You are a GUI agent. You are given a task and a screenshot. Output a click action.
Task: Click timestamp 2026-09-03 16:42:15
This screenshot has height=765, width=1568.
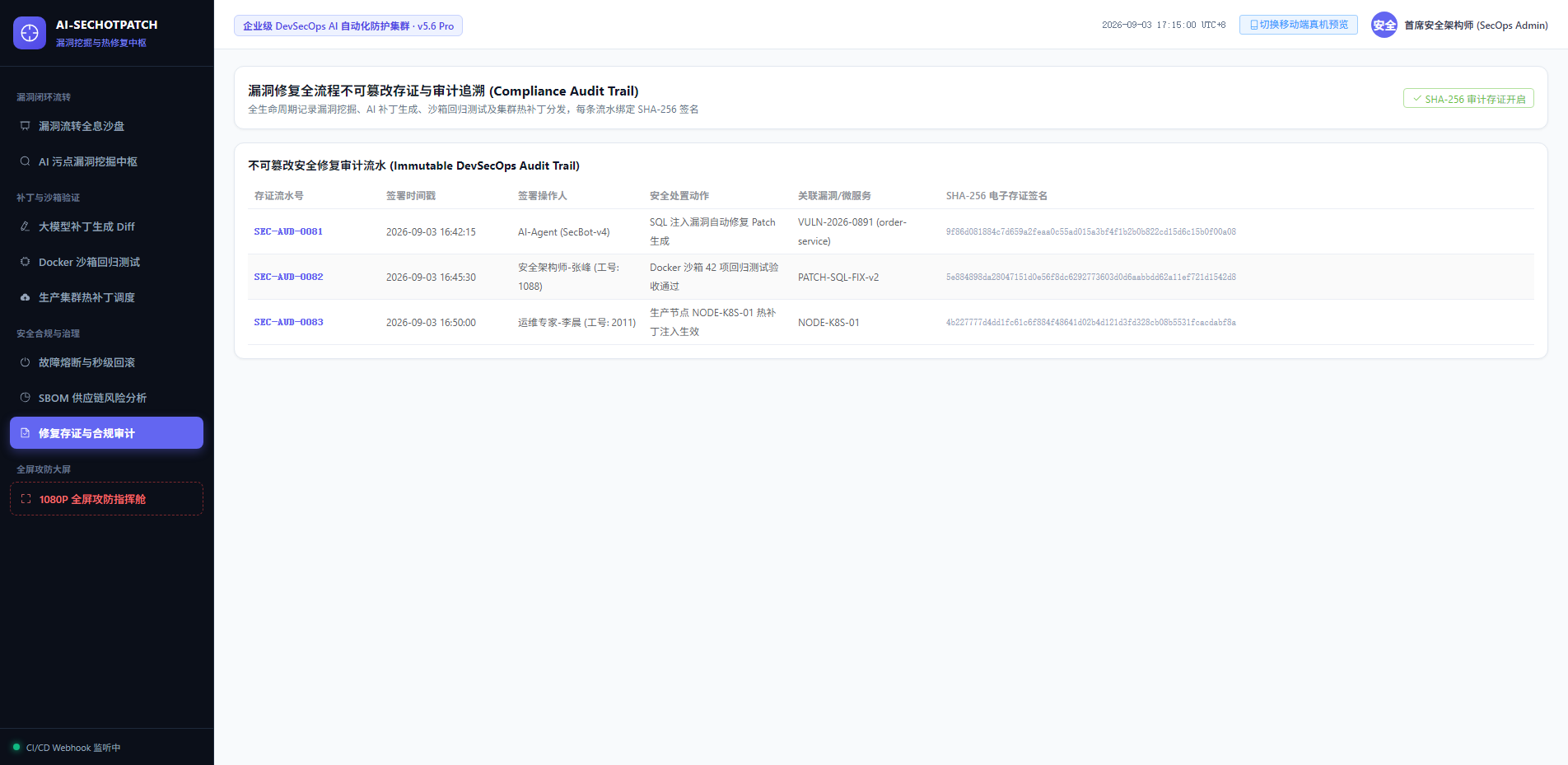431,232
